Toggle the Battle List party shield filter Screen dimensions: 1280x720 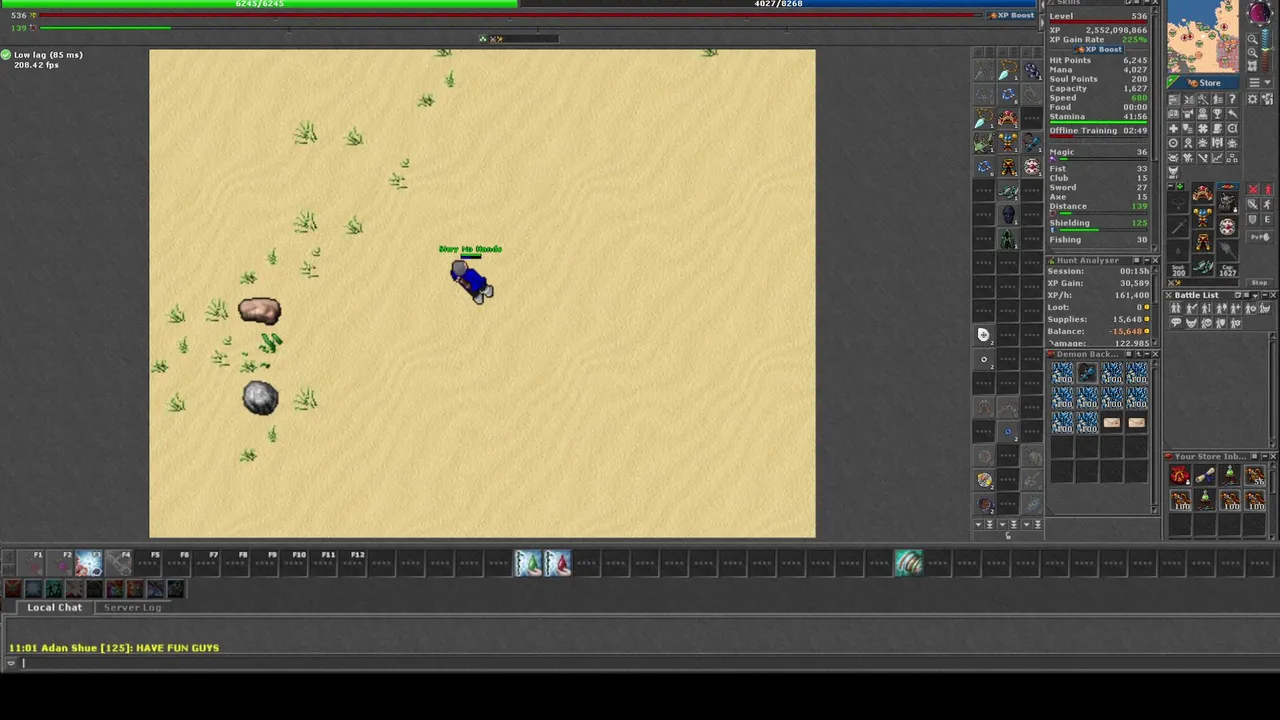1221,323
